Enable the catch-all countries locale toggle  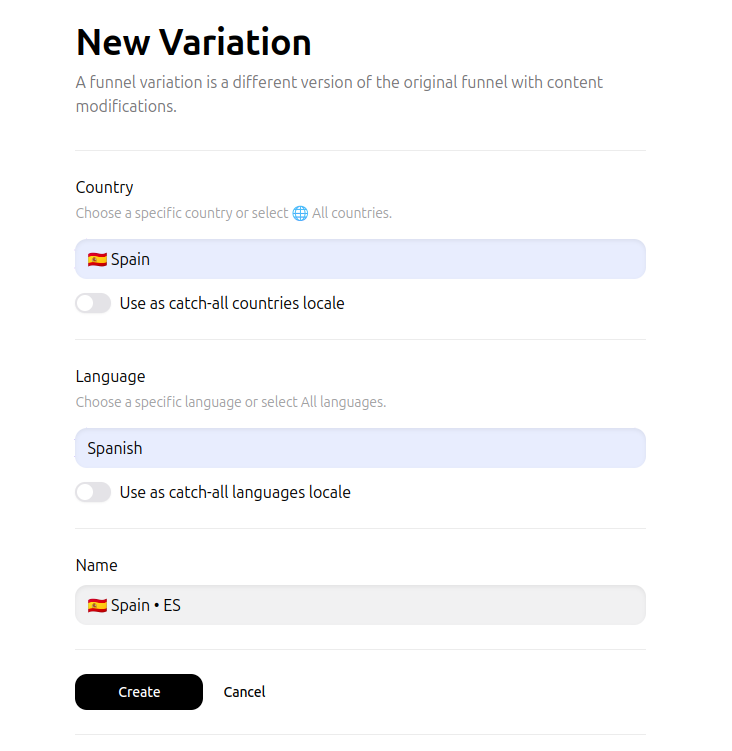[x=93, y=303]
